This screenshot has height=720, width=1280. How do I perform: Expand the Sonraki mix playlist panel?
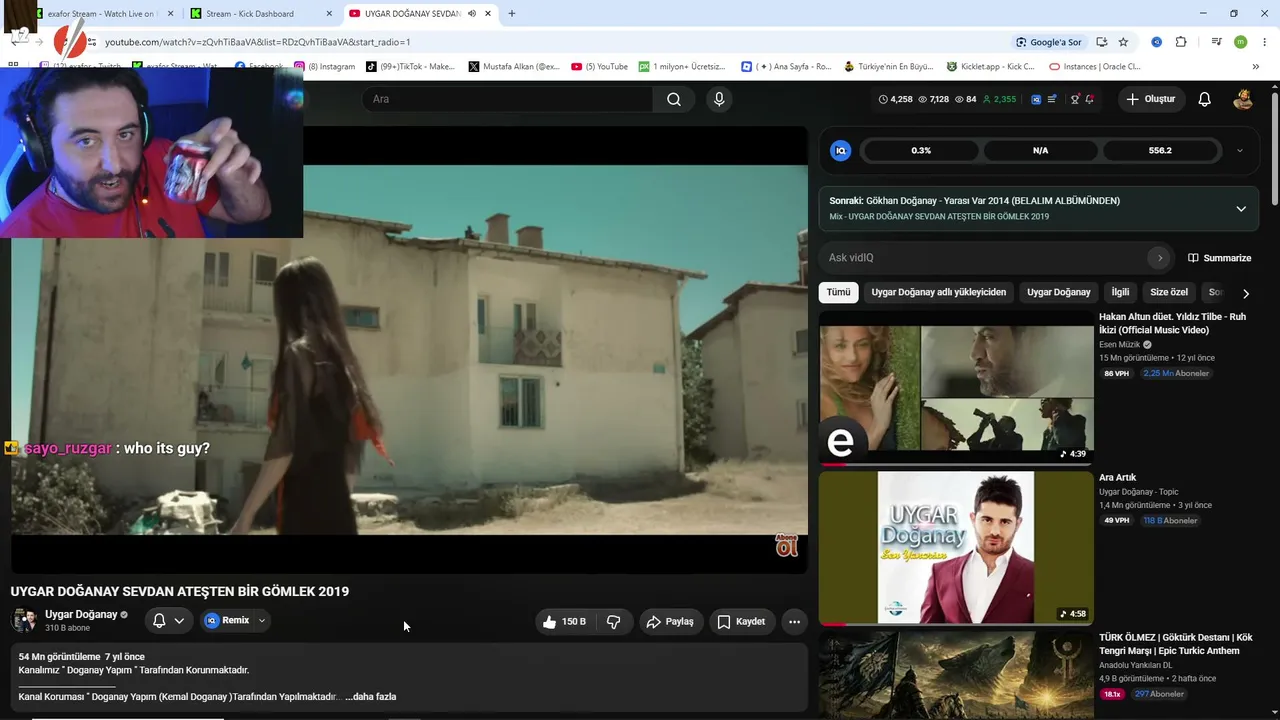click(1241, 208)
